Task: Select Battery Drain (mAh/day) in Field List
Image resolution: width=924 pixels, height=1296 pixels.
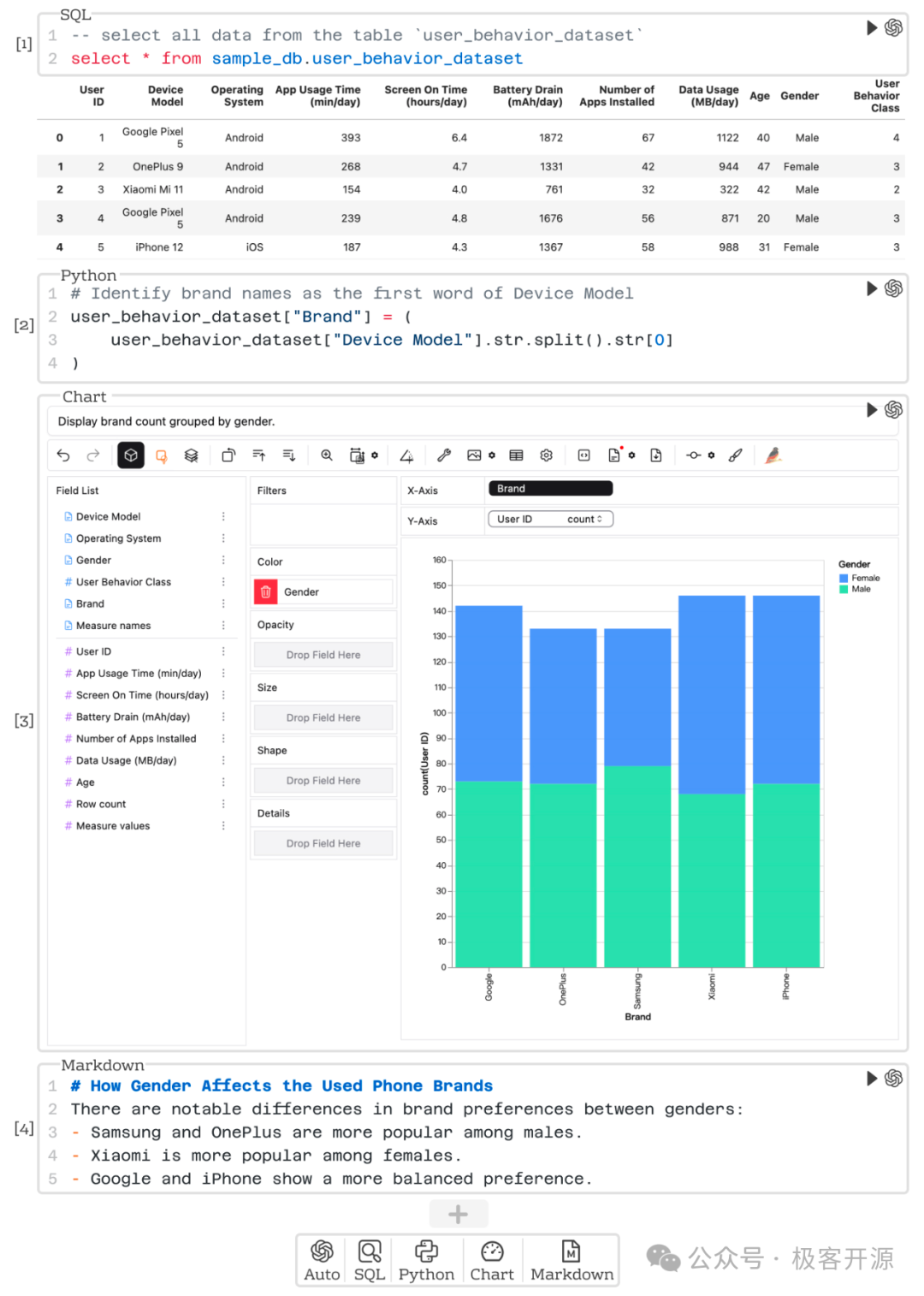Action: point(133,717)
